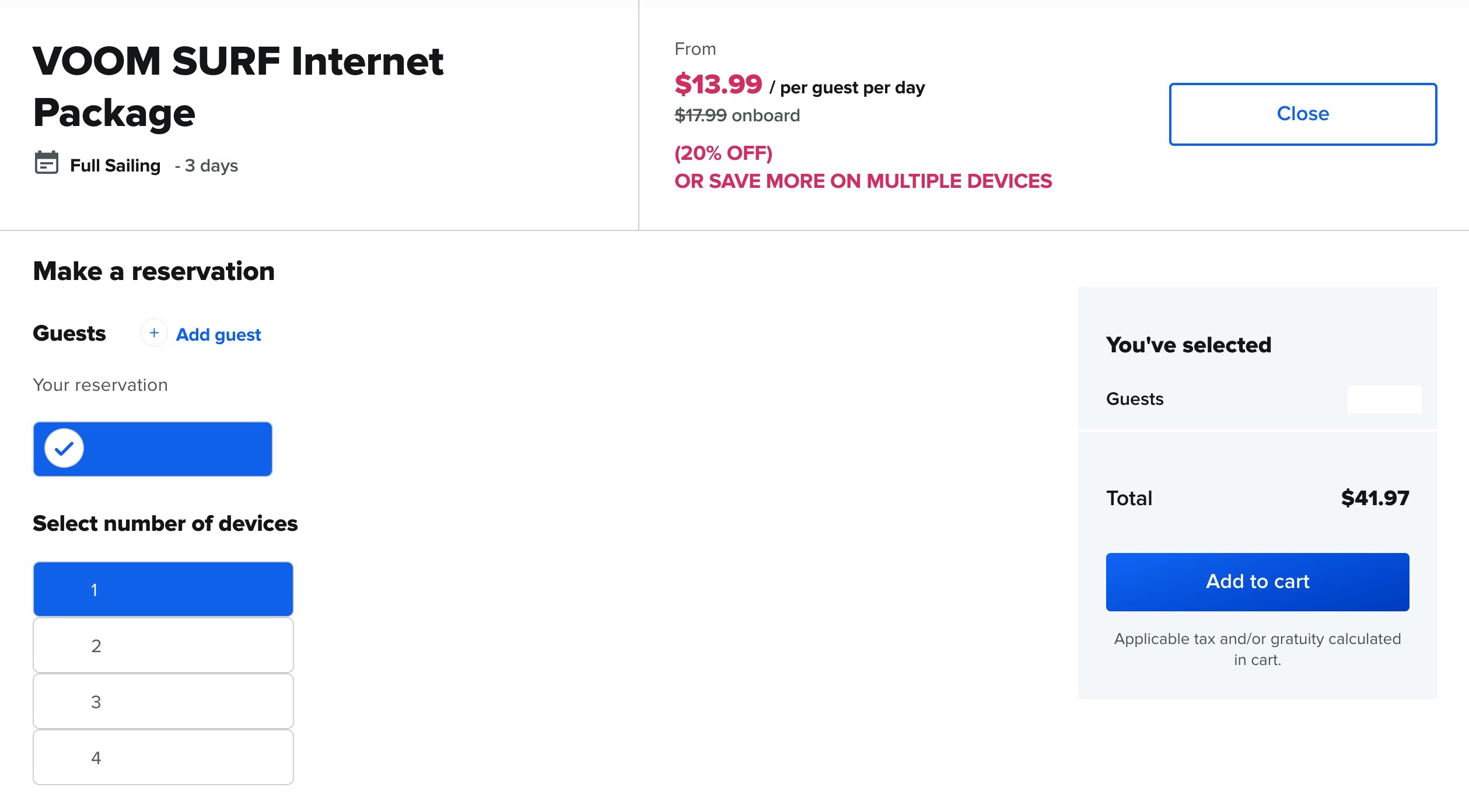Pick 4 devices option
The height and width of the screenshot is (812, 1469).
tap(163, 758)
